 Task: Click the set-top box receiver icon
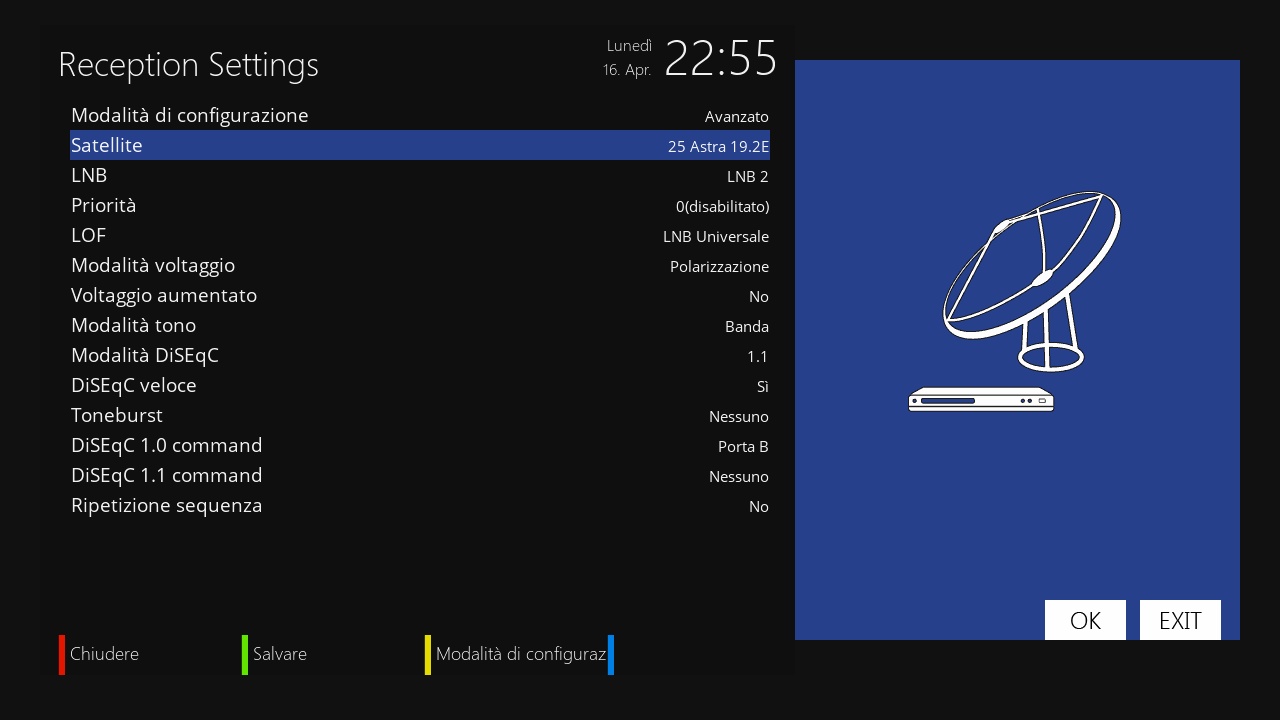click(x=981, y=400)
